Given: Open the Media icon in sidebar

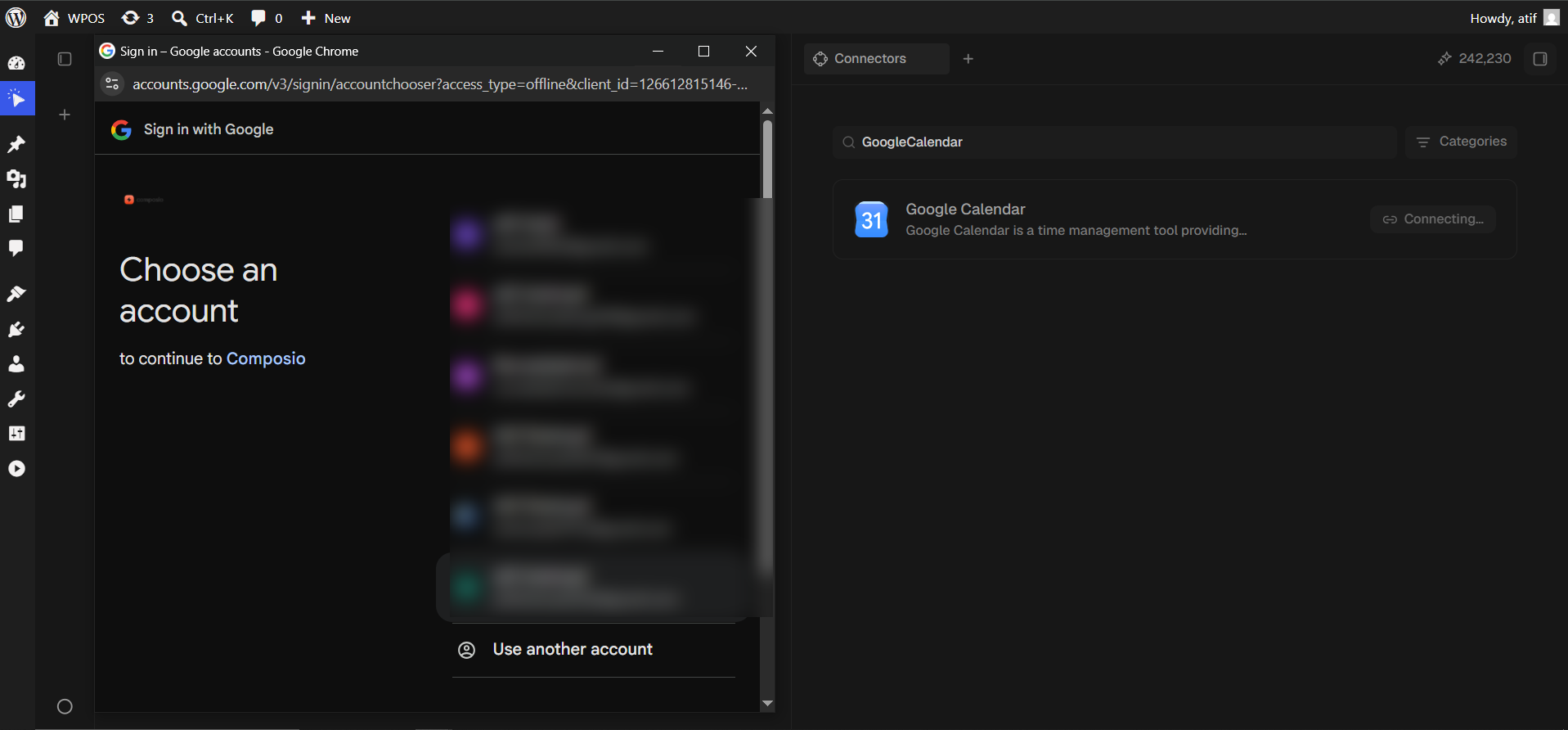Looking at the screenshot, I should tap(16, 178).
